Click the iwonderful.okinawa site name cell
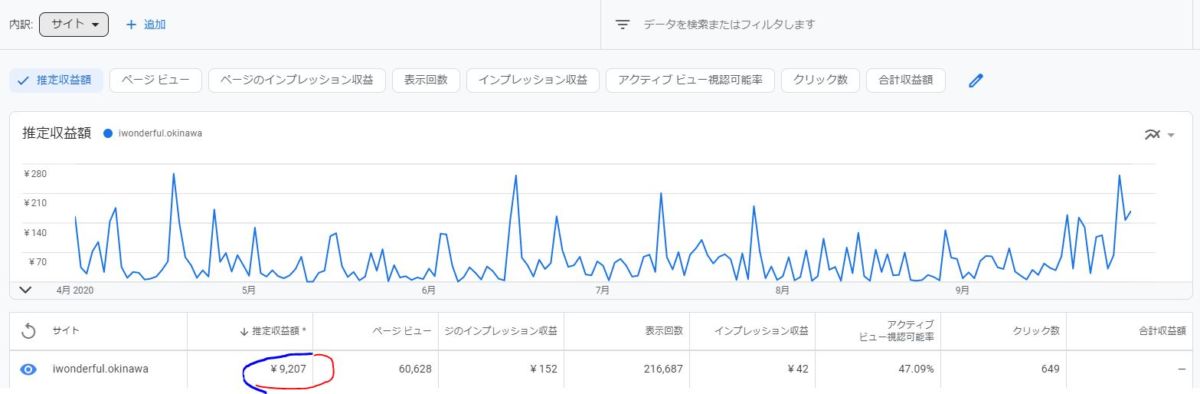Screen dimensions: 1200x394 (x=100, y=369)
